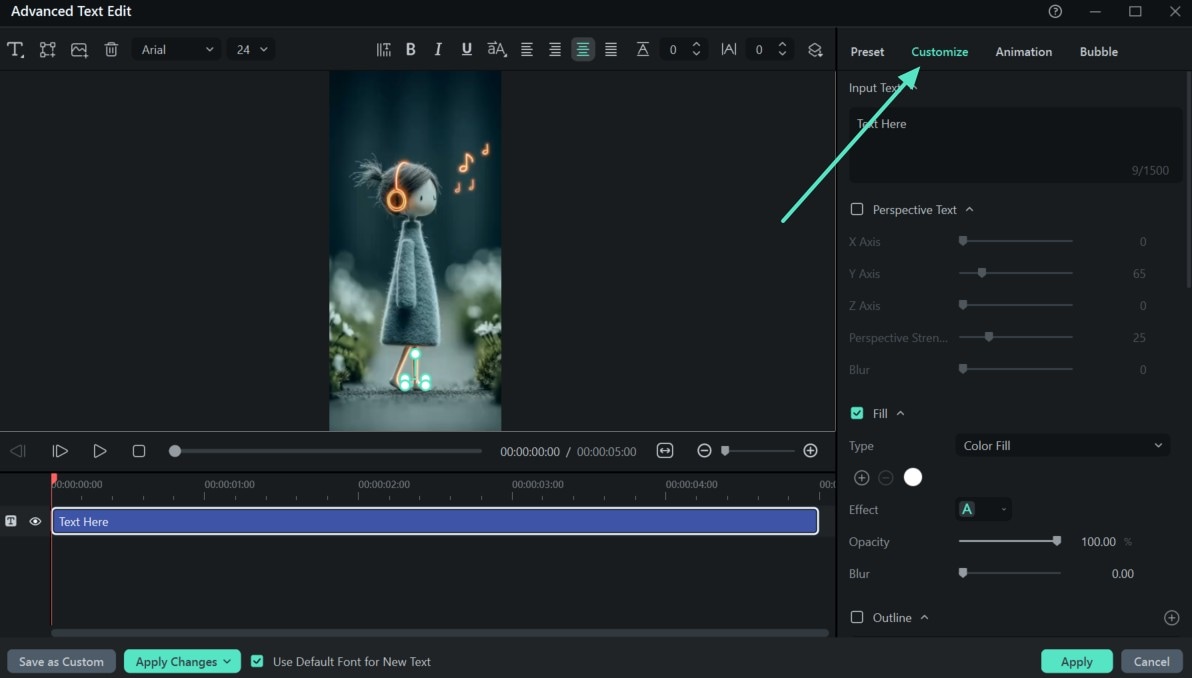Center-align the text with highlighted icon

pyautogui.click(x=583, y=49)
